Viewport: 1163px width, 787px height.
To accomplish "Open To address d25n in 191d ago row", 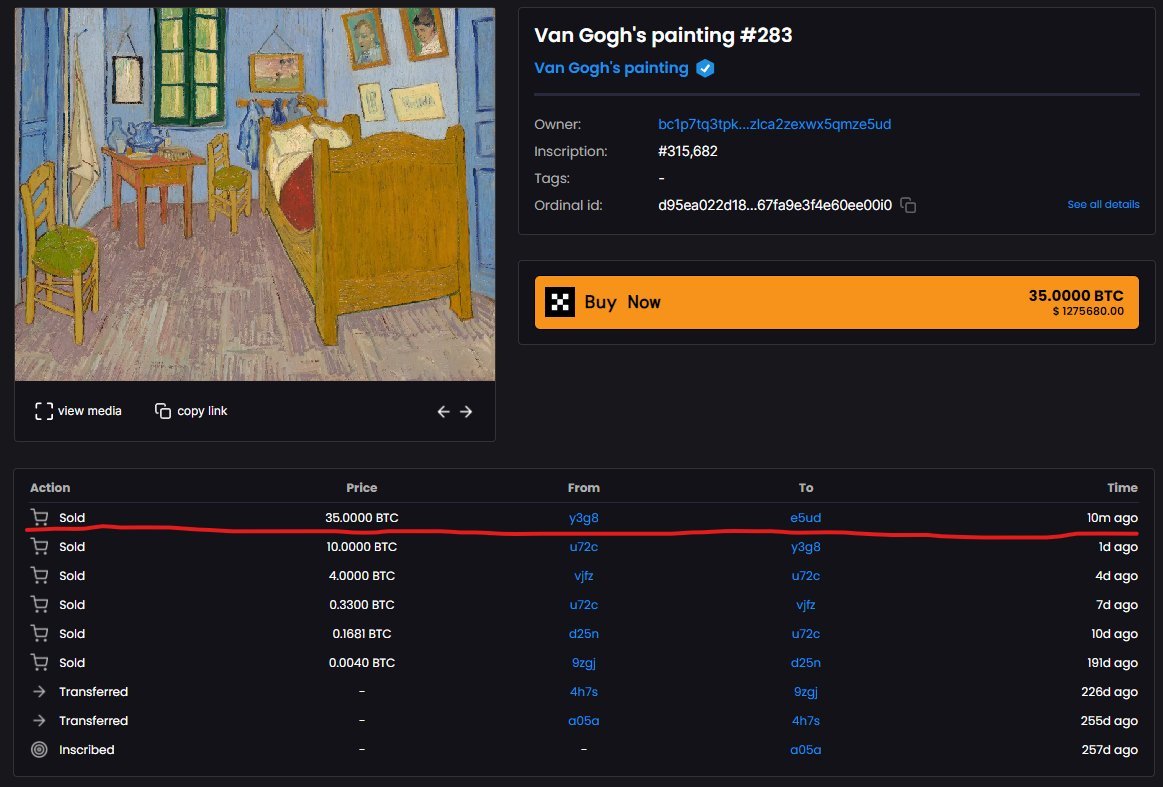I will 805,662.
